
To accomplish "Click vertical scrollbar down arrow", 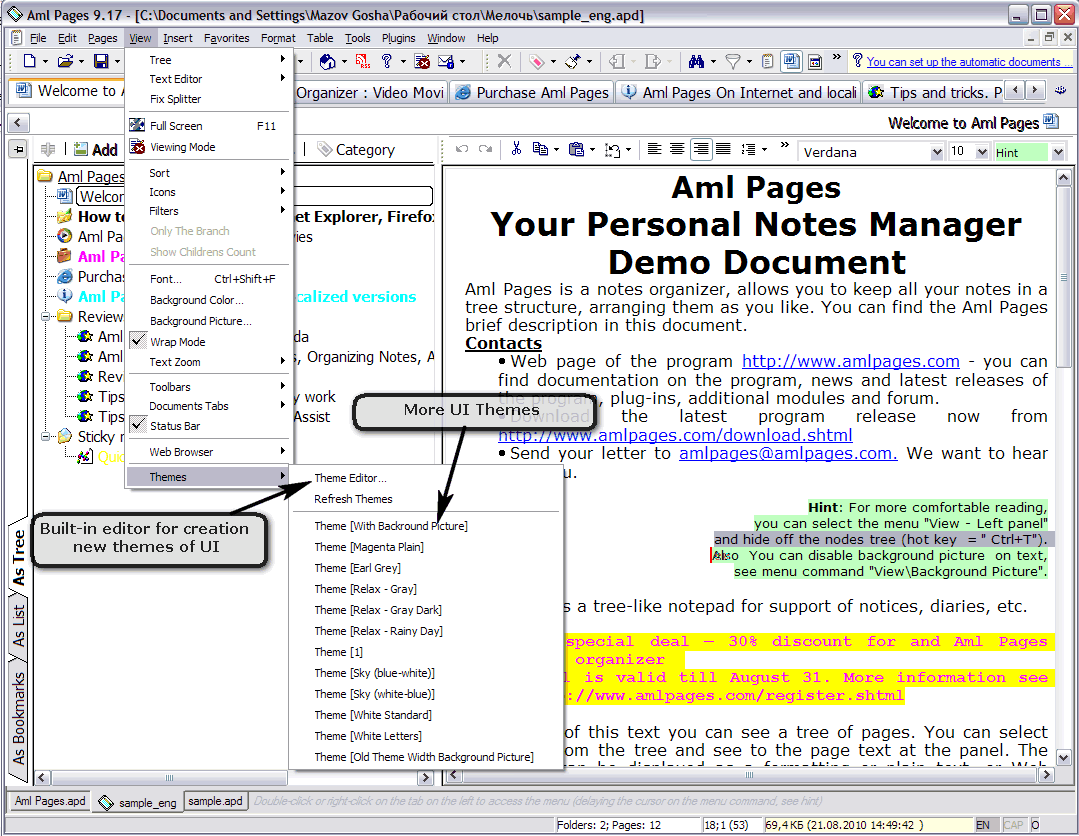I will coord(1063,757).
